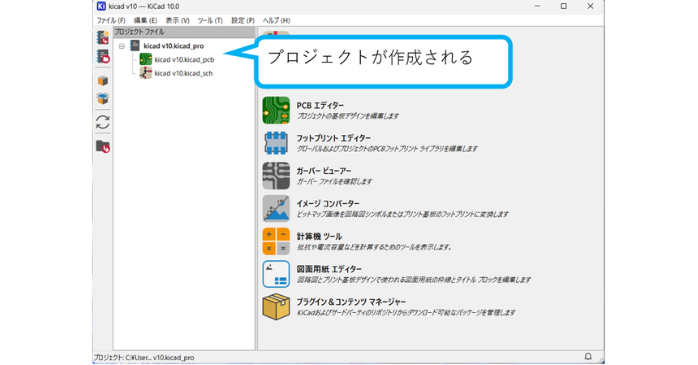Select kicad v10.kicad_pro in project tree
This screenshot has width=698, height=365.
(x=174, y=46)
